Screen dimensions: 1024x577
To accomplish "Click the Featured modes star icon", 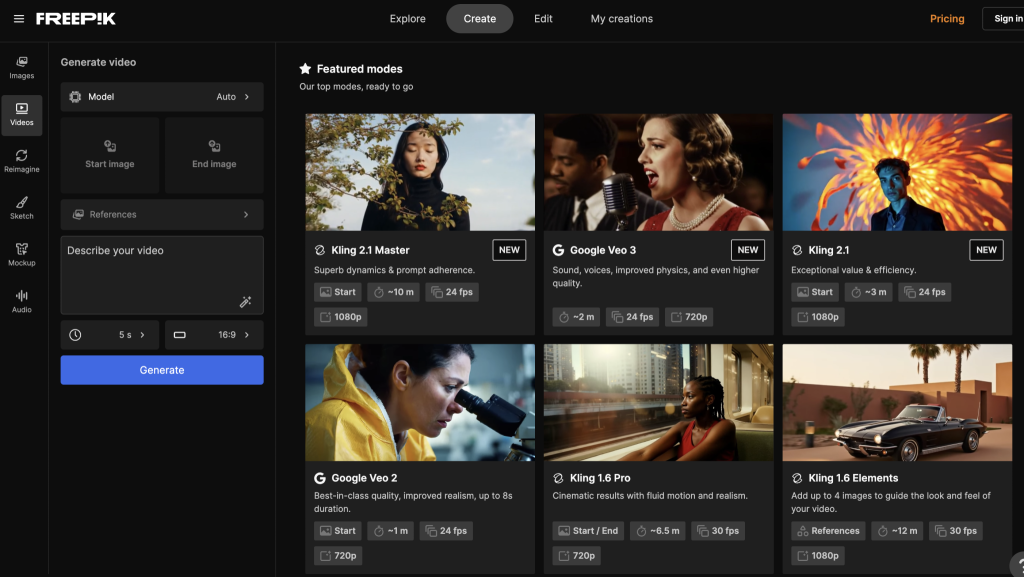I will 305,69.
